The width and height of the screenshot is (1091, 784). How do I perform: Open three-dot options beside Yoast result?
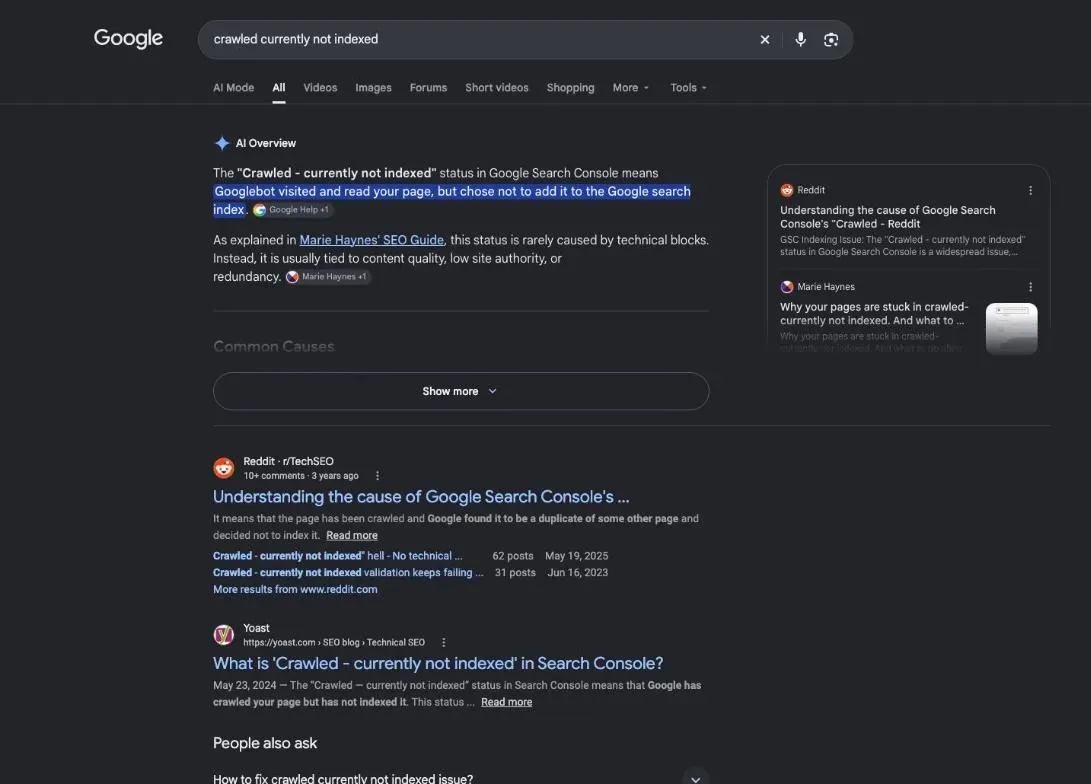443,643
